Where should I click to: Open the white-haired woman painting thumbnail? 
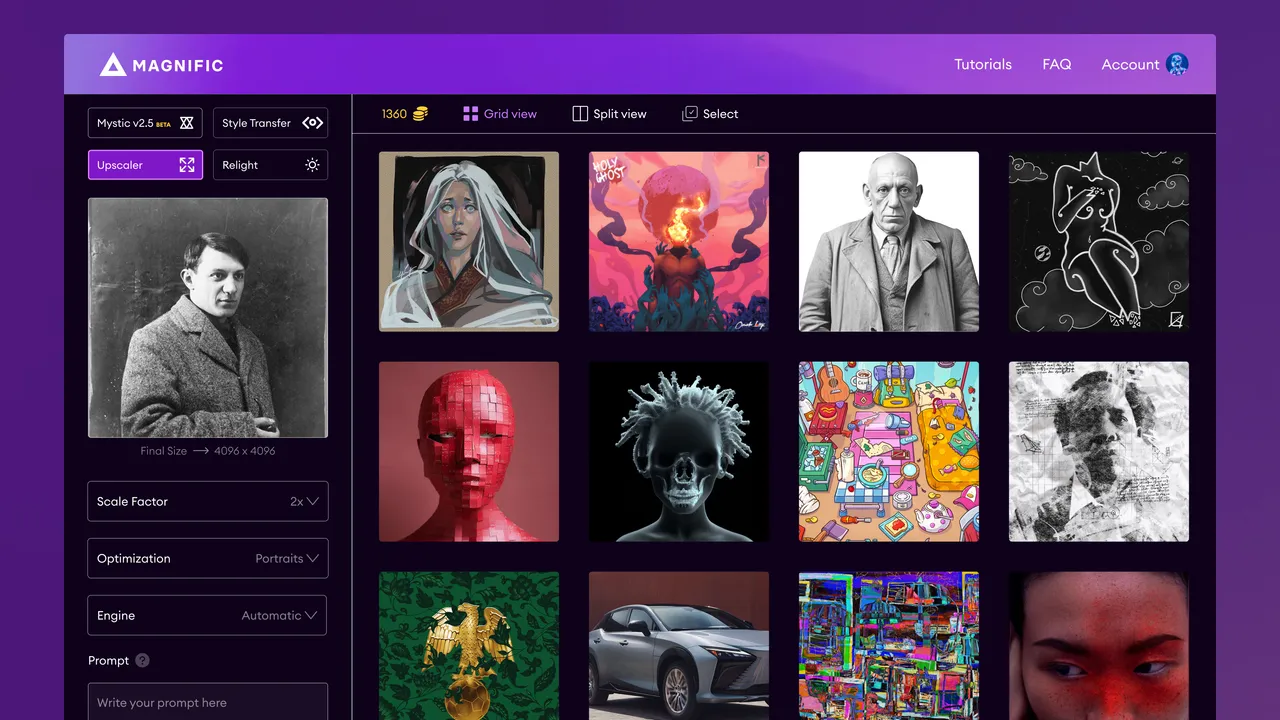[x=469, y=241]
